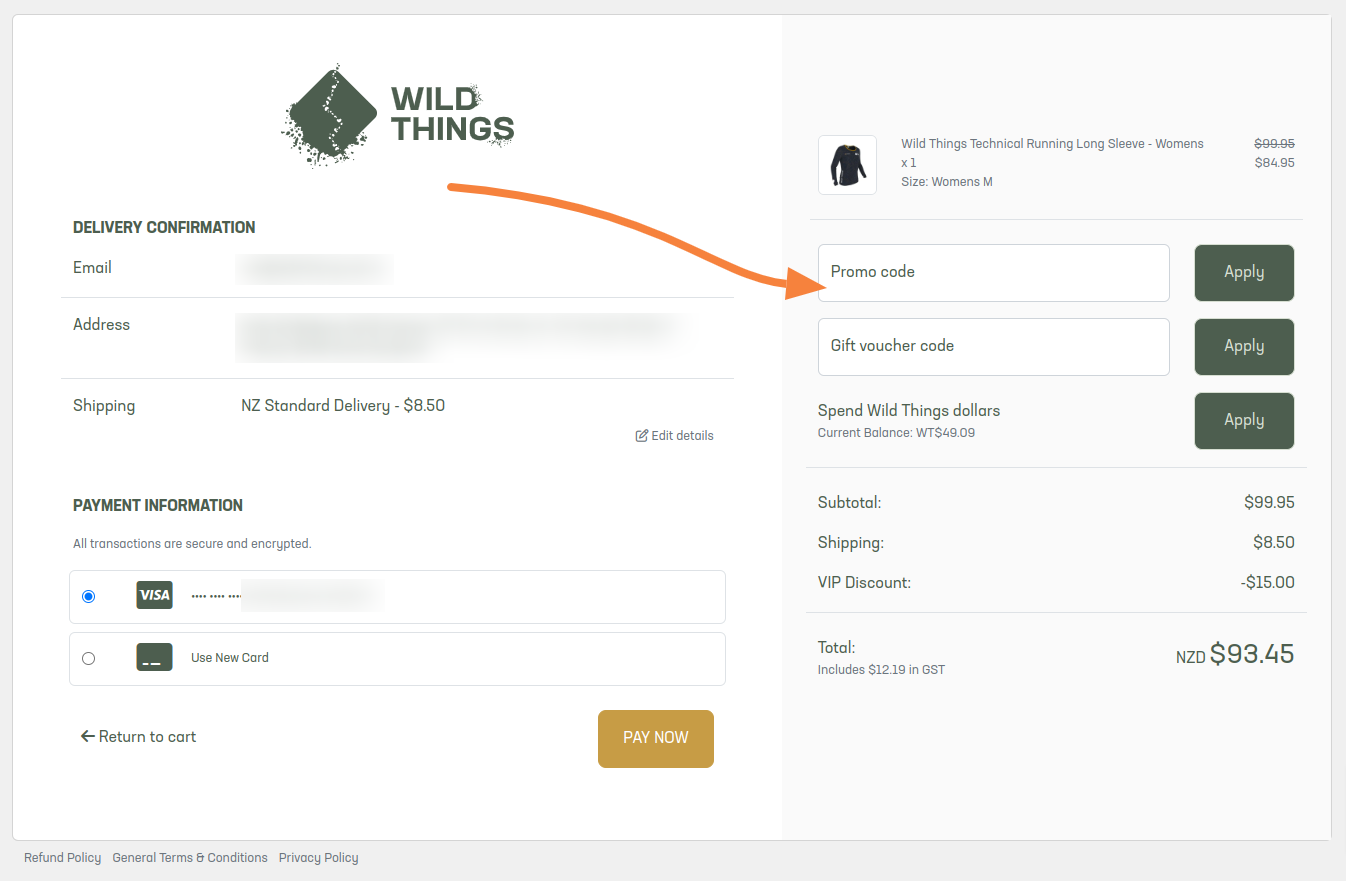The image size is (1346, 881).
Task: Click the new card icon
Action: point(154,657)
